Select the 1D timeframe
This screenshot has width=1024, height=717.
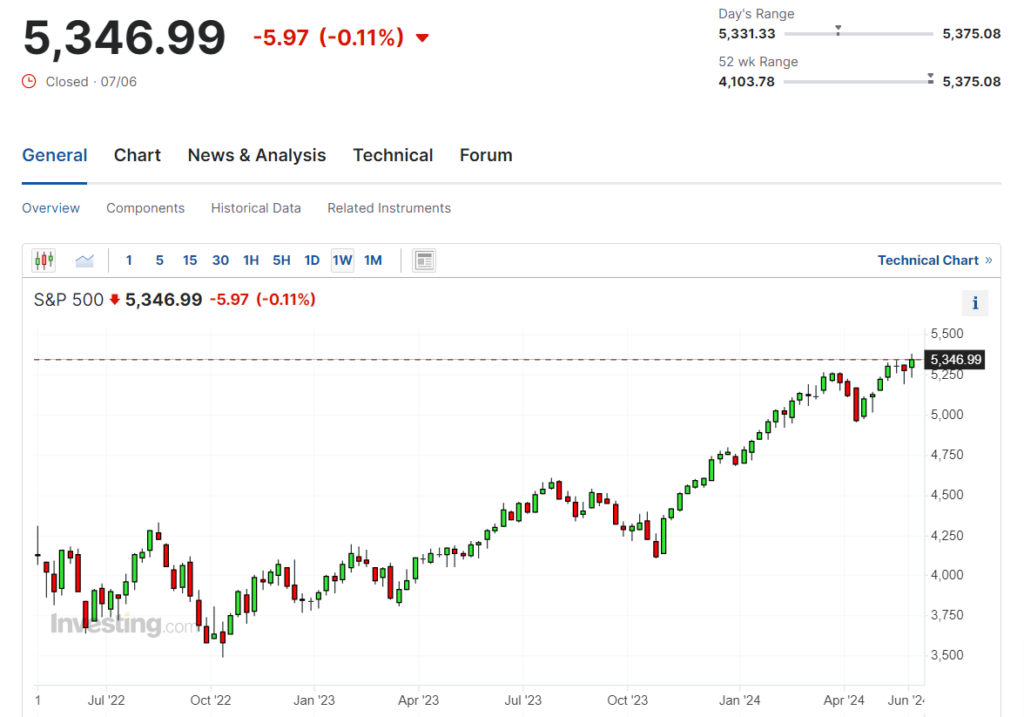coord(311,260)
